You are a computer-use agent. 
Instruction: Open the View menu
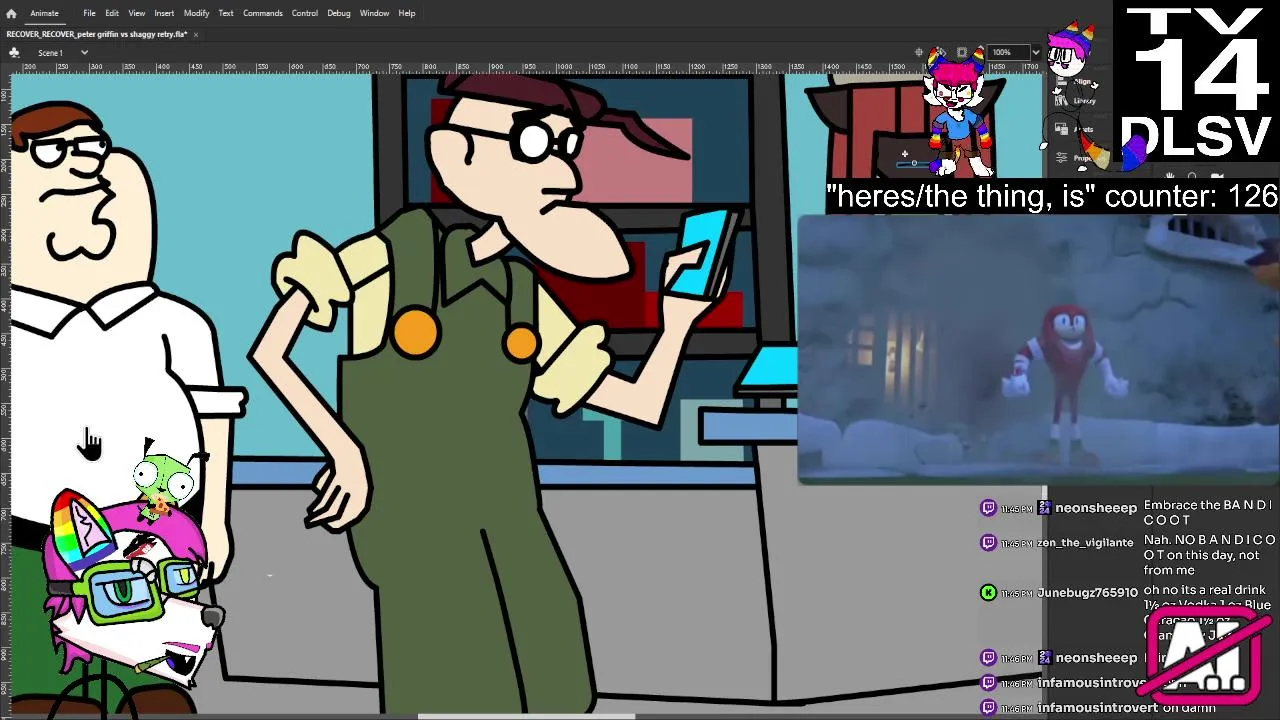pos(137,13)
